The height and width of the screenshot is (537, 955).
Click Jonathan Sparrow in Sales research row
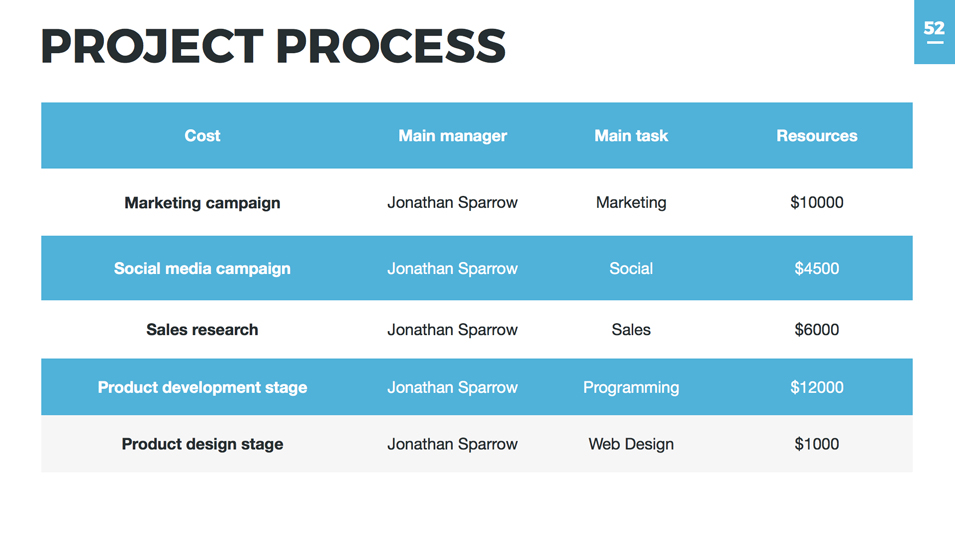(x=452, y=330)
